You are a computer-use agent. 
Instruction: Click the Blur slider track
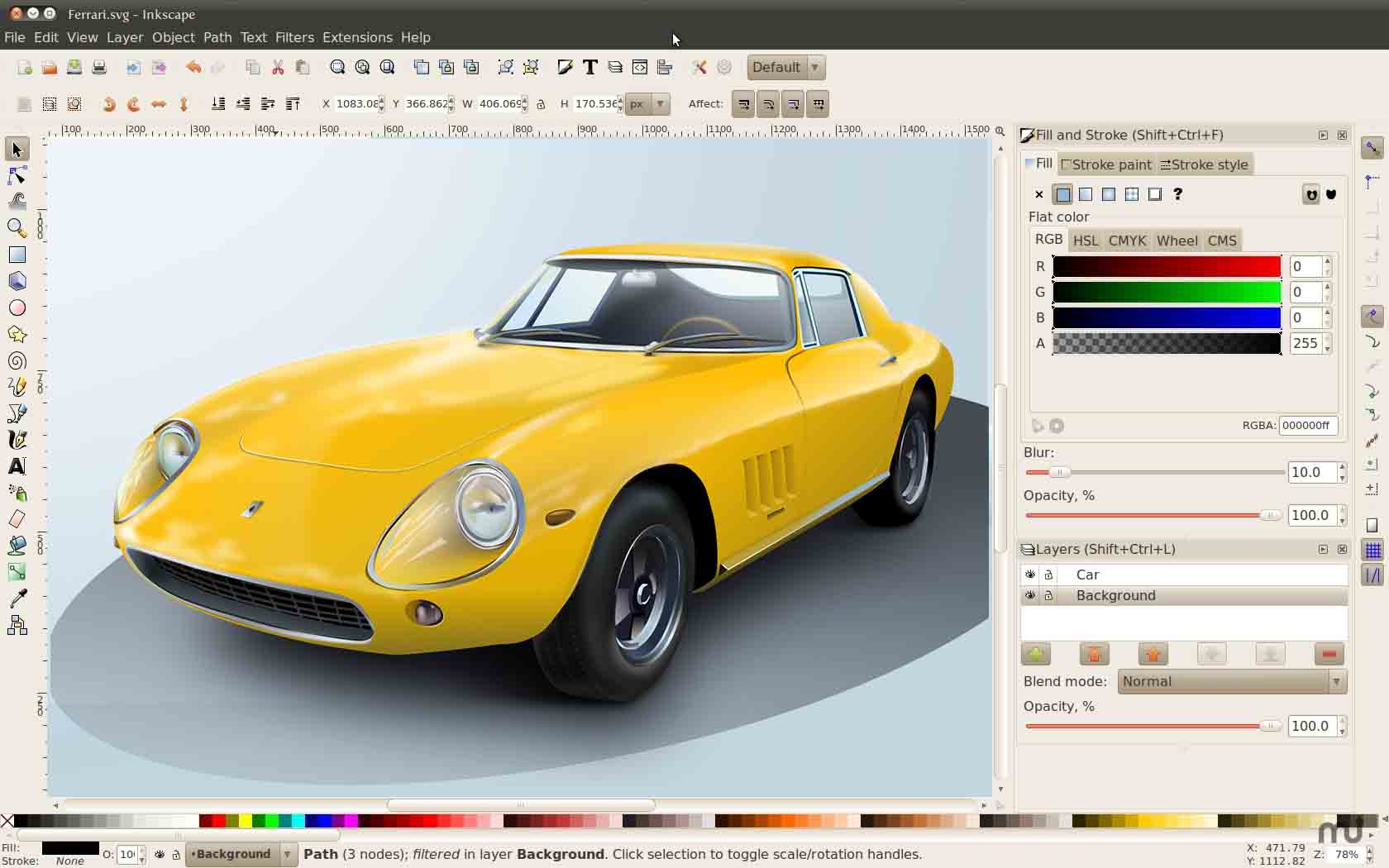[1157, 472]
